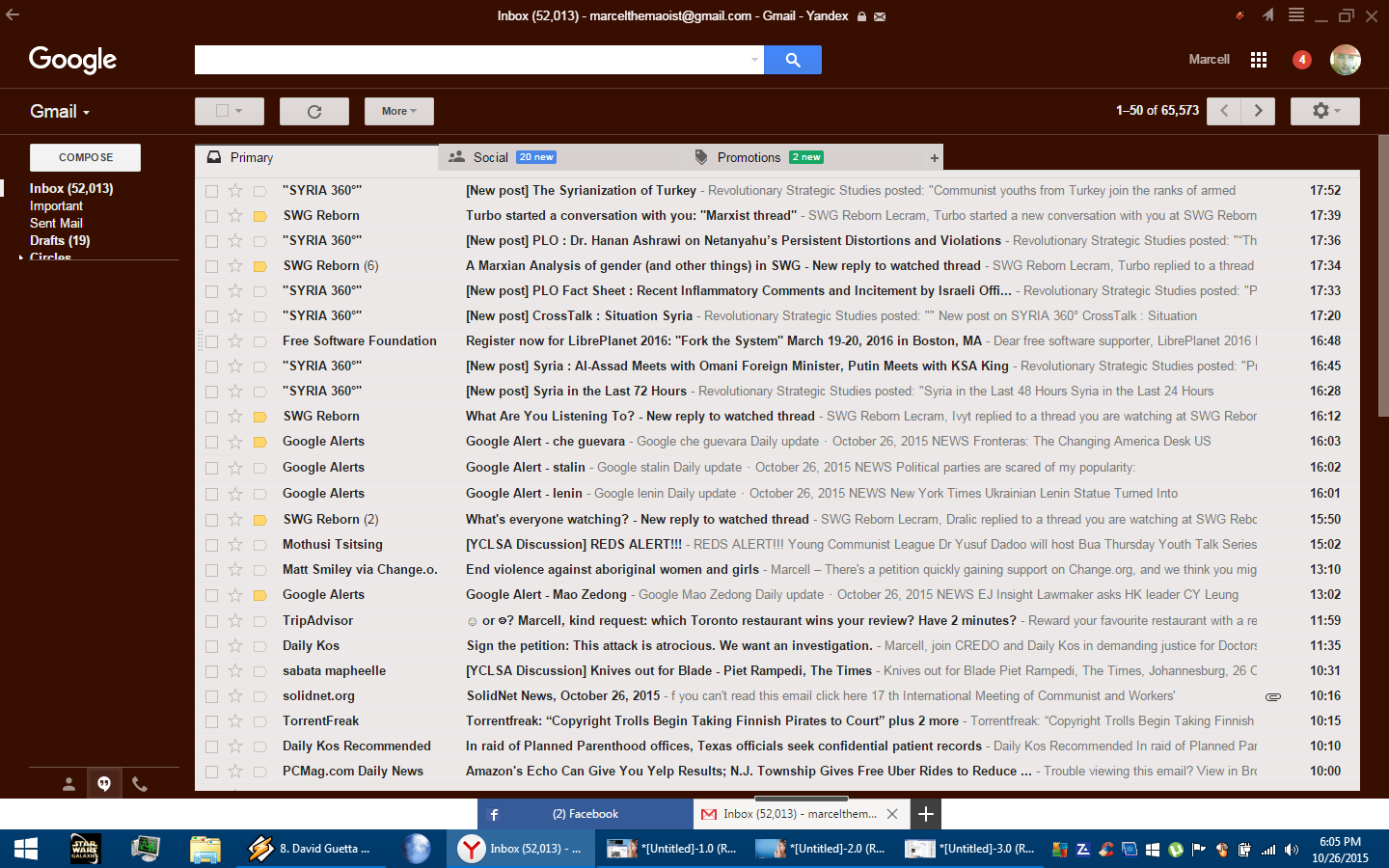Click the COMPOSE button
The image size is (1389, 868).
pyautogui.click(x=86, y=157)
